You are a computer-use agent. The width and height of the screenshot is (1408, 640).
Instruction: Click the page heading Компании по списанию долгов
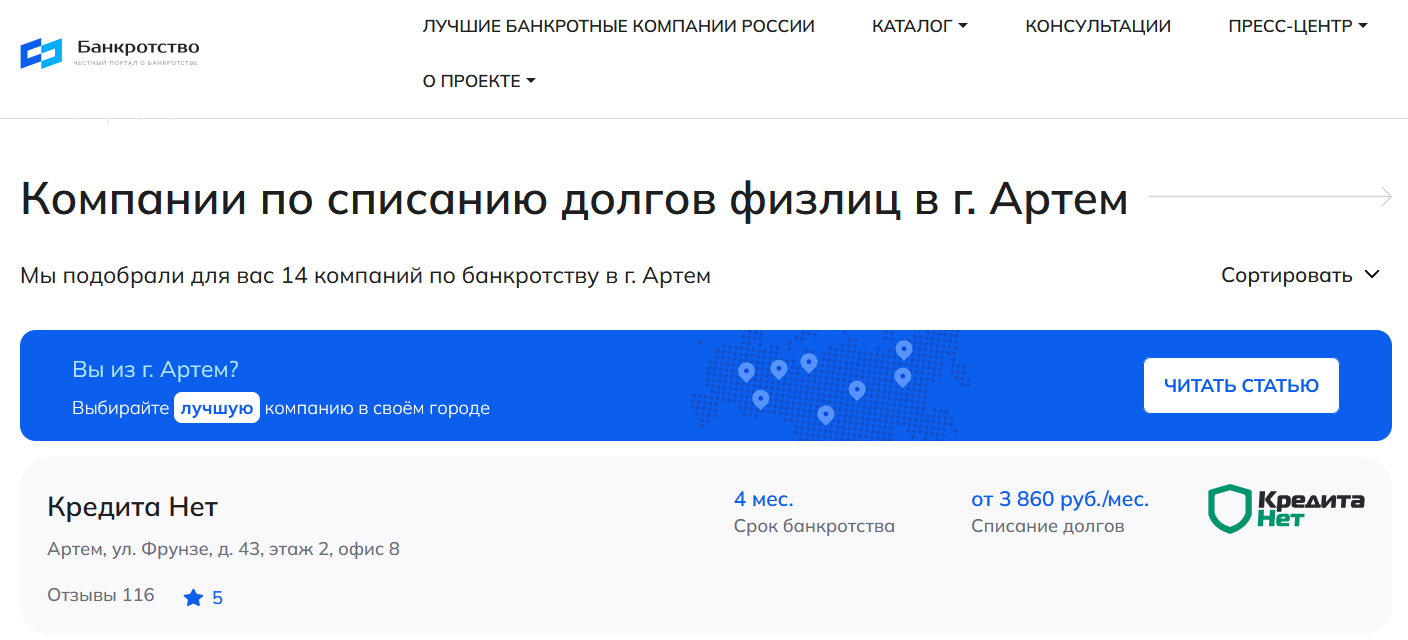click(x=574, y=199)
